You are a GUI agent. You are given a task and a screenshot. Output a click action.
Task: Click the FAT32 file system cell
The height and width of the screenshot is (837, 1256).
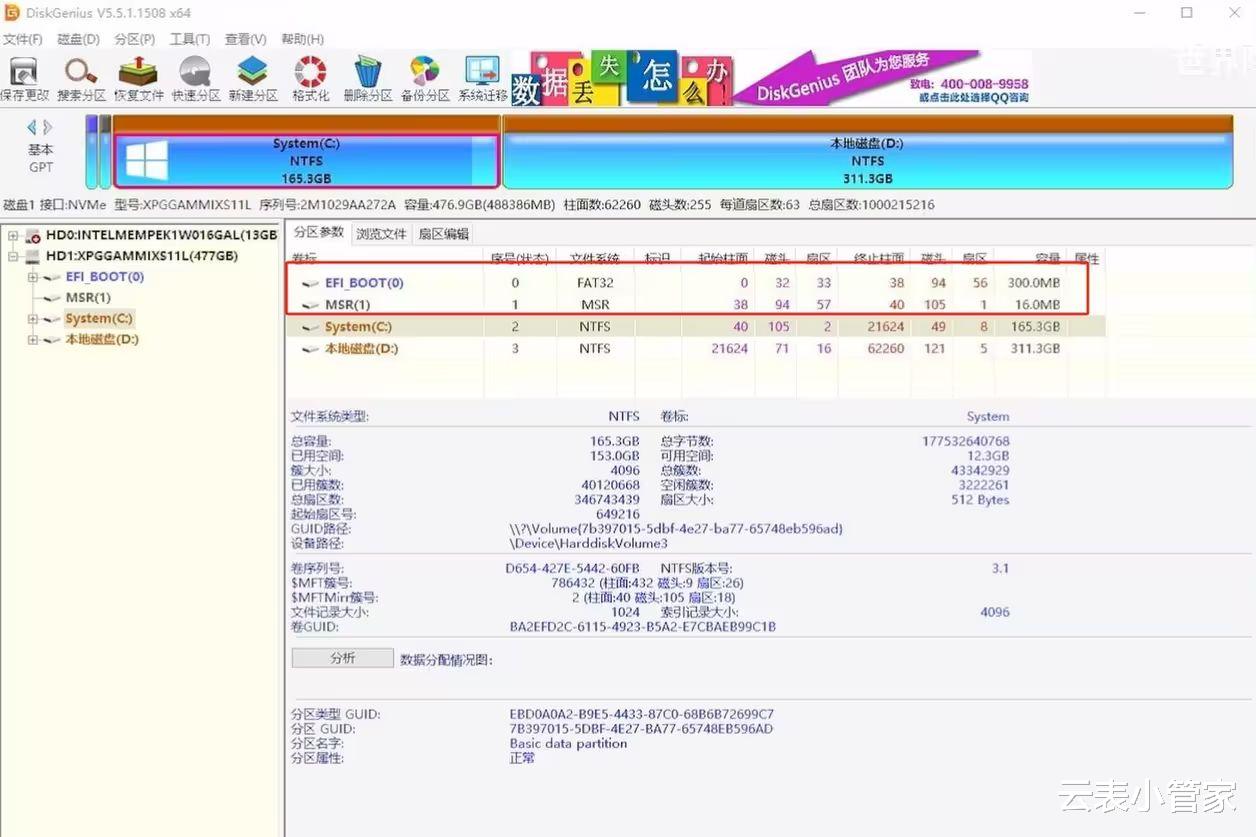[x=594, y=283]
